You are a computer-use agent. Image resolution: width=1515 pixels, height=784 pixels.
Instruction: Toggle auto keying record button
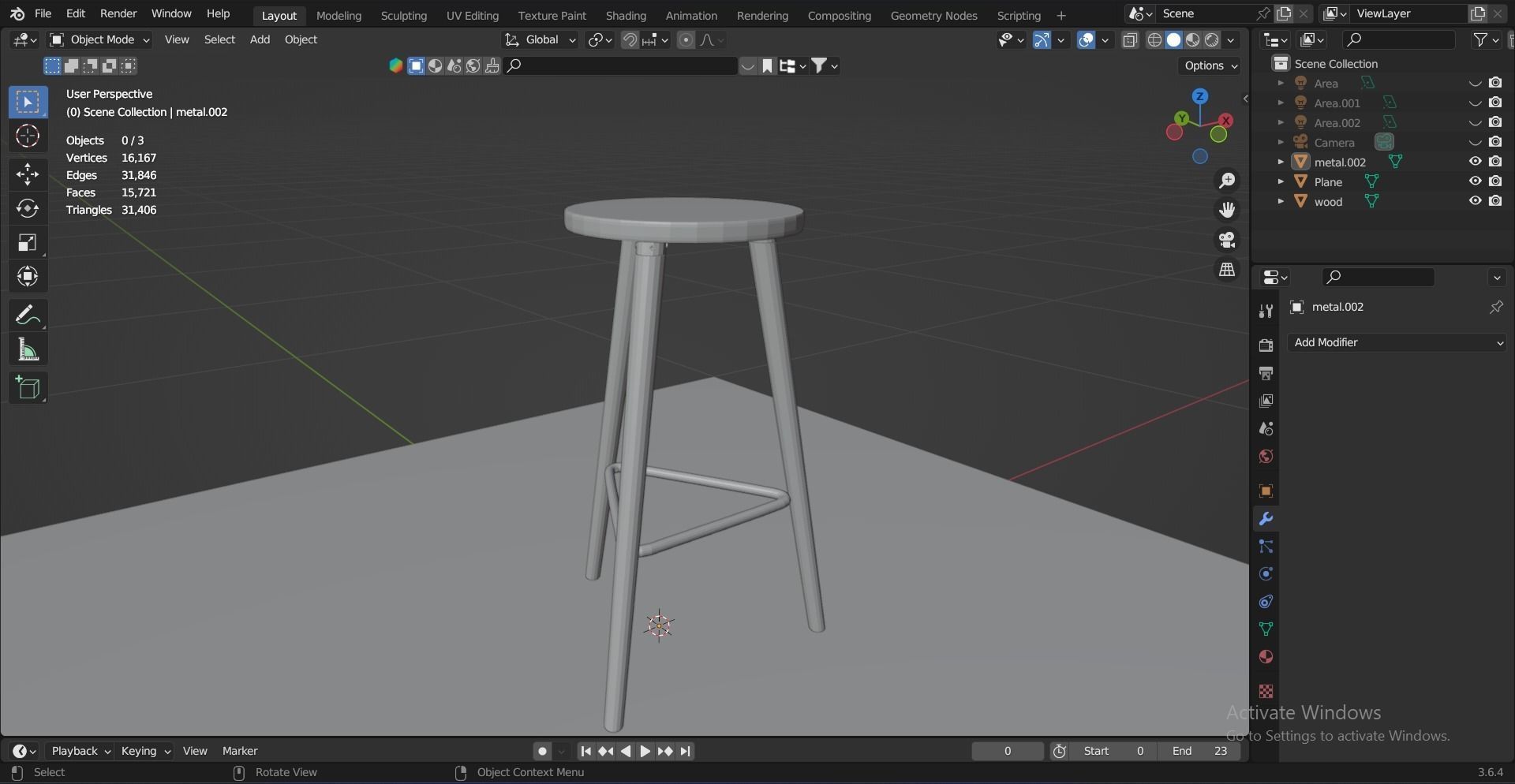tap(542, 752)
